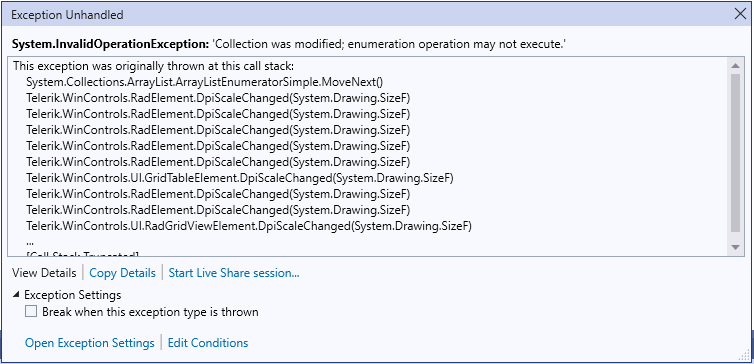Close the Exception Unhandled dialog
The height and width of the screenshot is (364, 754).
click(741, 14)
